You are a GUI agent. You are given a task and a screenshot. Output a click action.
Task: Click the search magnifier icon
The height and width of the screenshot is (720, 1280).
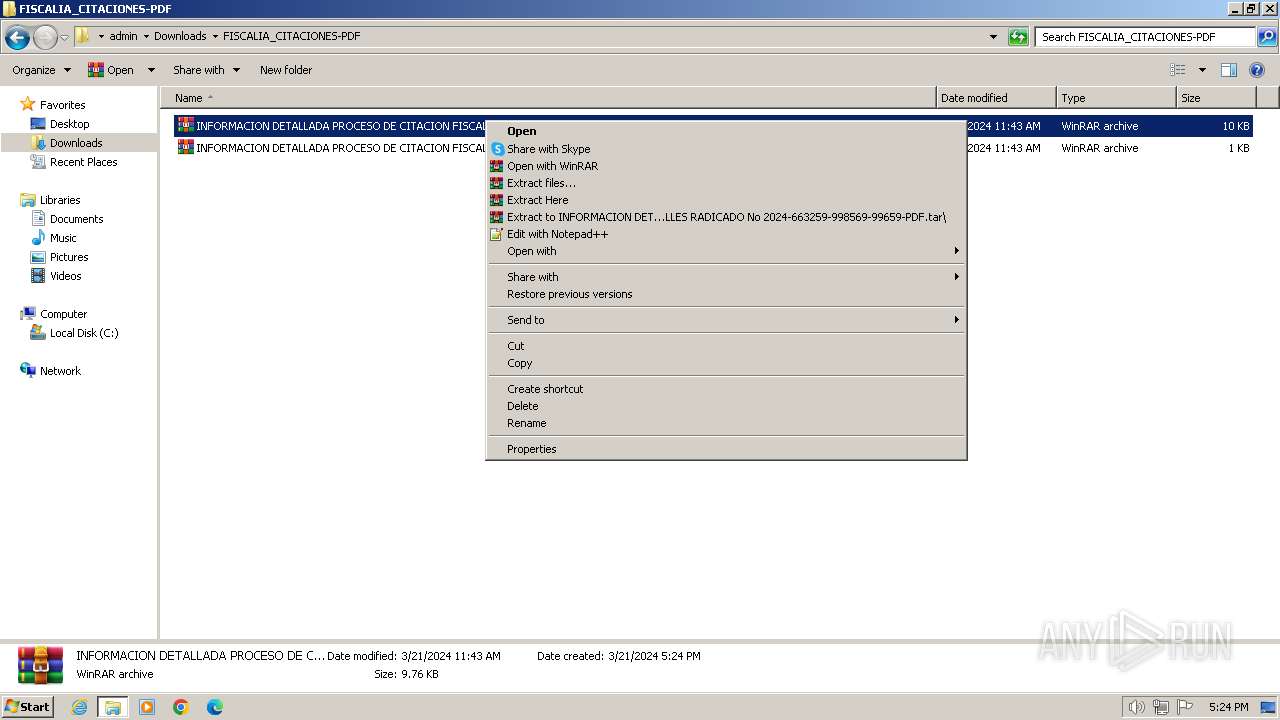(1267, 37)
